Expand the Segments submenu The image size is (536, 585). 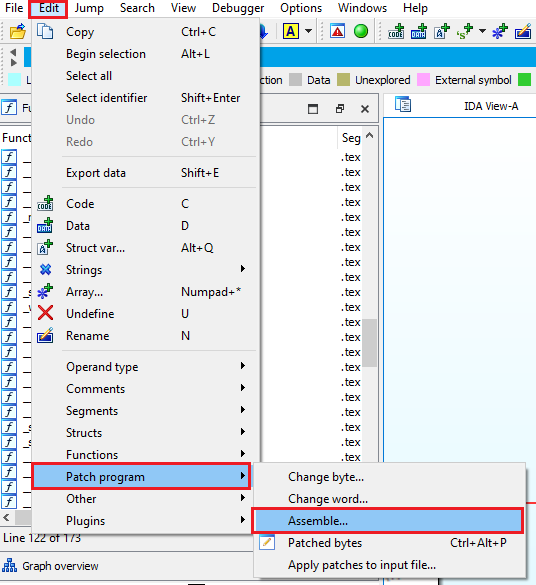pos(145,411)
